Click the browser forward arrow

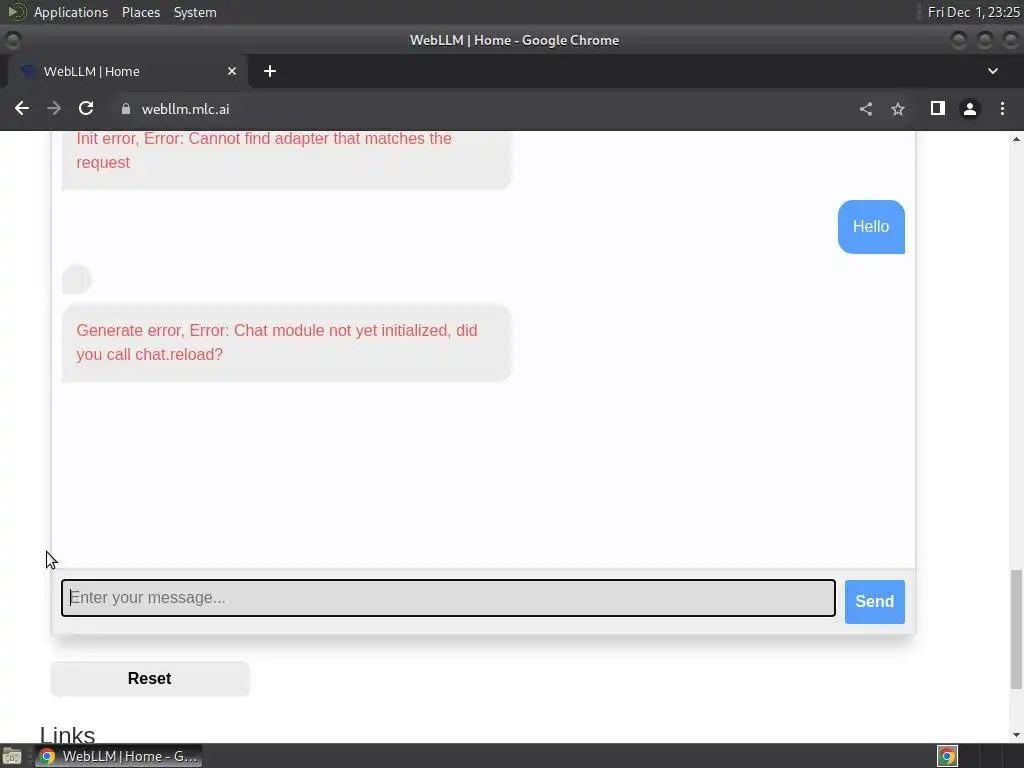click(x=54, y=108)
